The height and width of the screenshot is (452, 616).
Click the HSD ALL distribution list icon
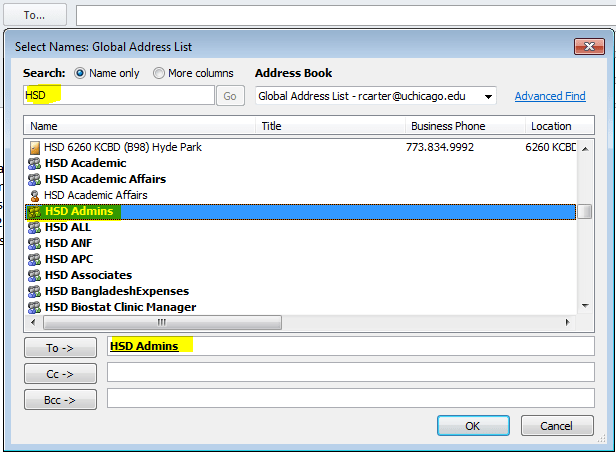point(34,227)
